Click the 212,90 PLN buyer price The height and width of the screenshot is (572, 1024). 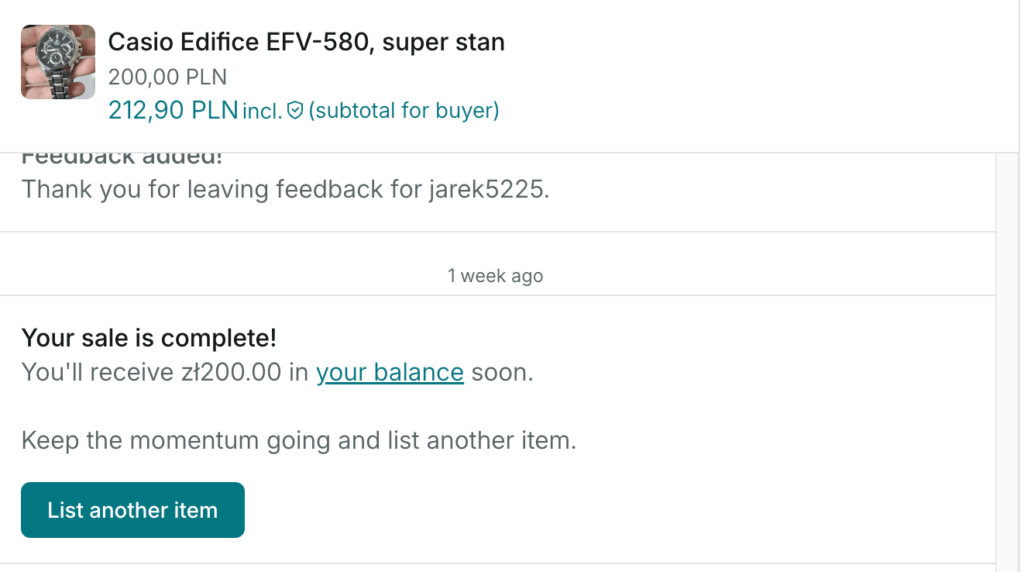(173, 110)
